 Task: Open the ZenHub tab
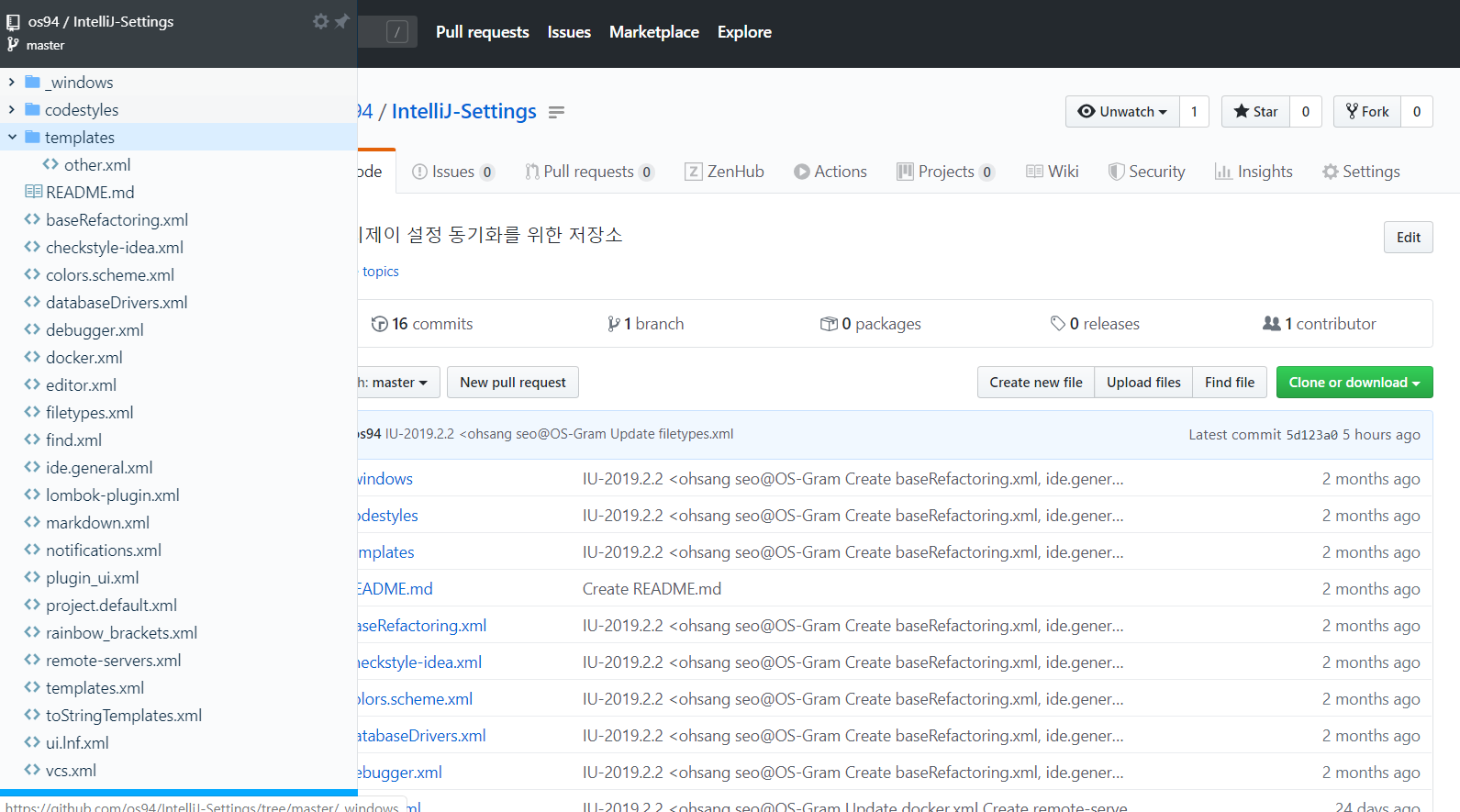pos(724,172)
